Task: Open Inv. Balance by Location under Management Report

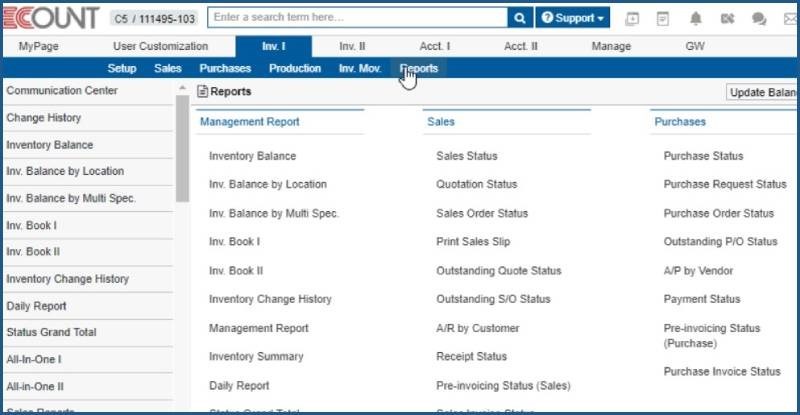Action: pyautogui.click(x=267, y=184)
